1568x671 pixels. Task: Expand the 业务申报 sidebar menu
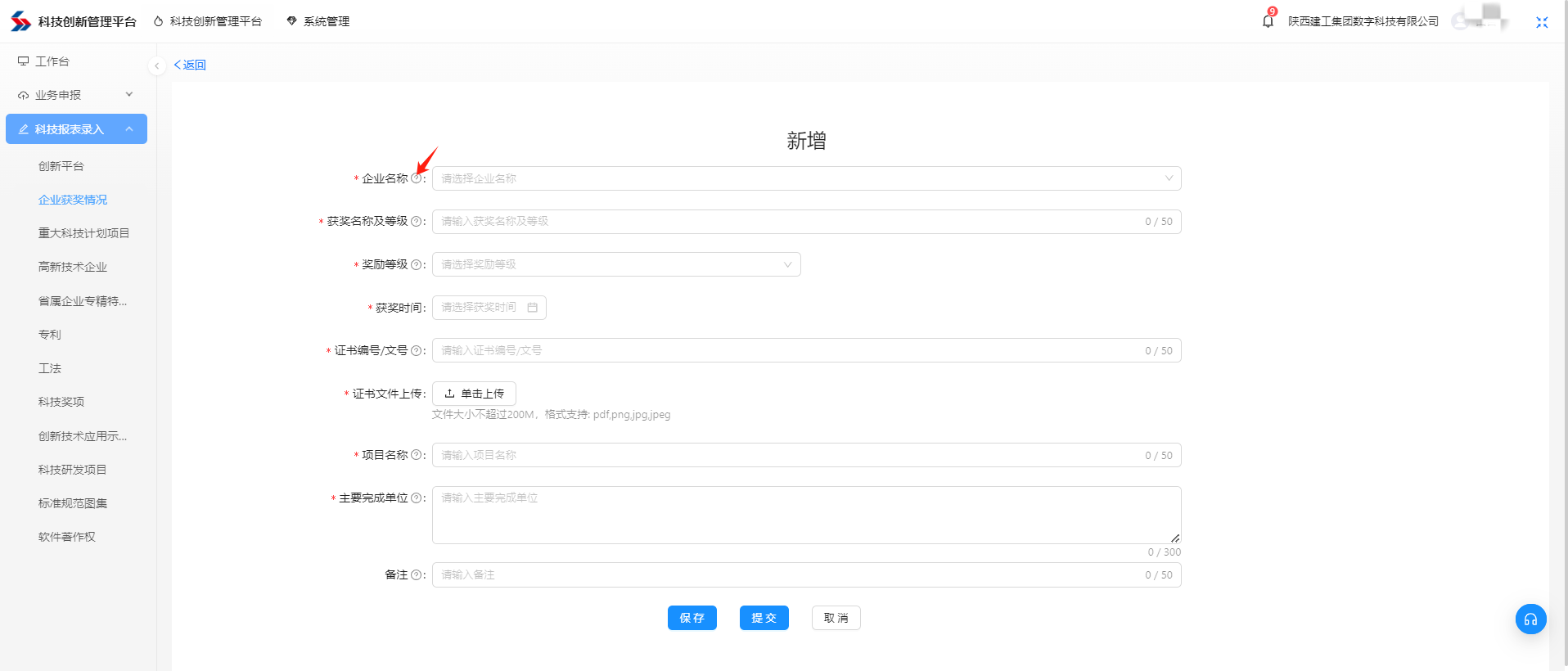75,95
